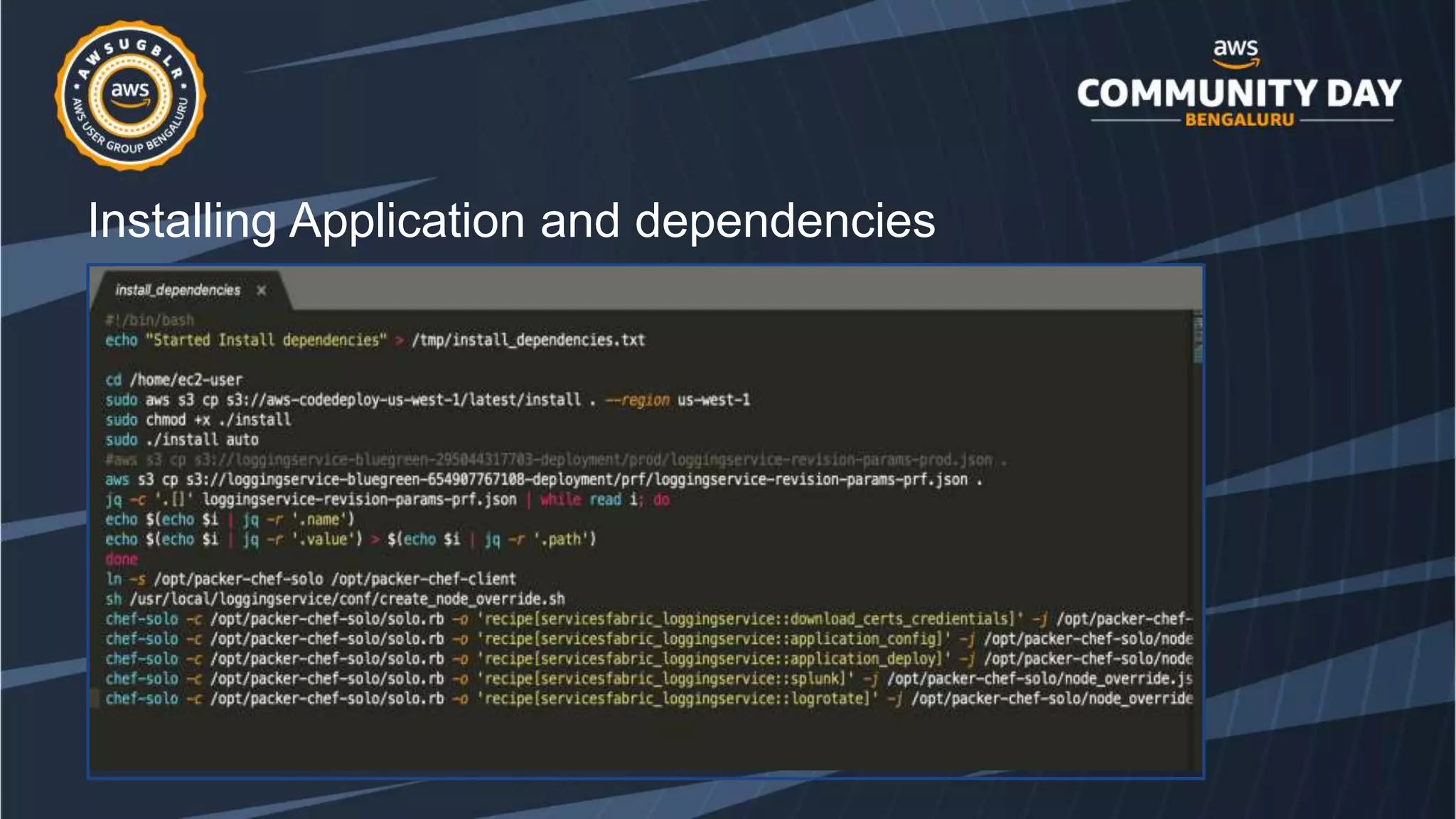Image resolution: width=1456 pixels, height=819 pixels.
Task: Click the AWS Community Day Bengaluru logo
Action: [x=1239, y=84]
